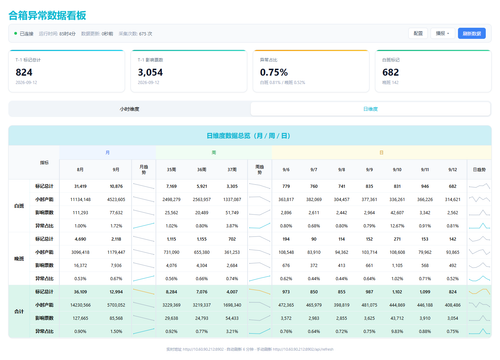Click the 10,876 cell
Image resolution: width=500 pixels, height=360 pixels.
116,186
